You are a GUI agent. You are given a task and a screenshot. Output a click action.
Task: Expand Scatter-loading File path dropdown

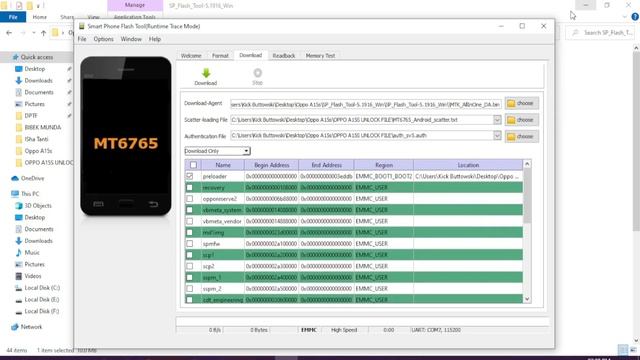click(497, 120)
